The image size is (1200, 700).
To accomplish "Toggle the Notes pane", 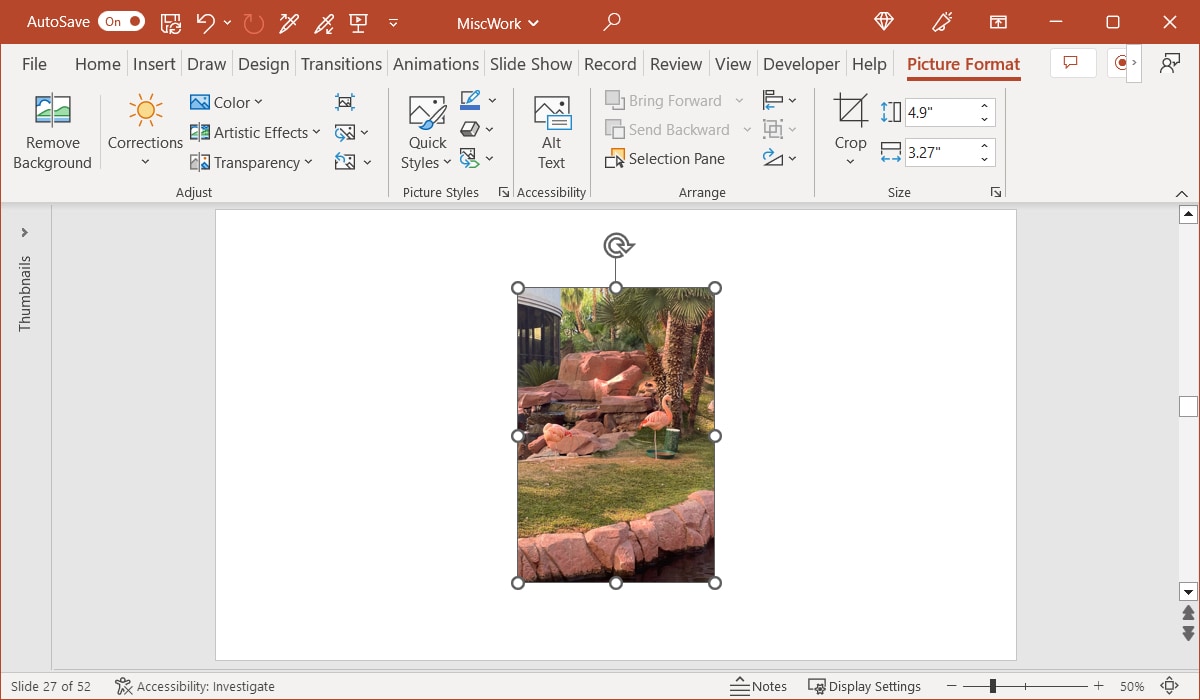I will [758, 686].
